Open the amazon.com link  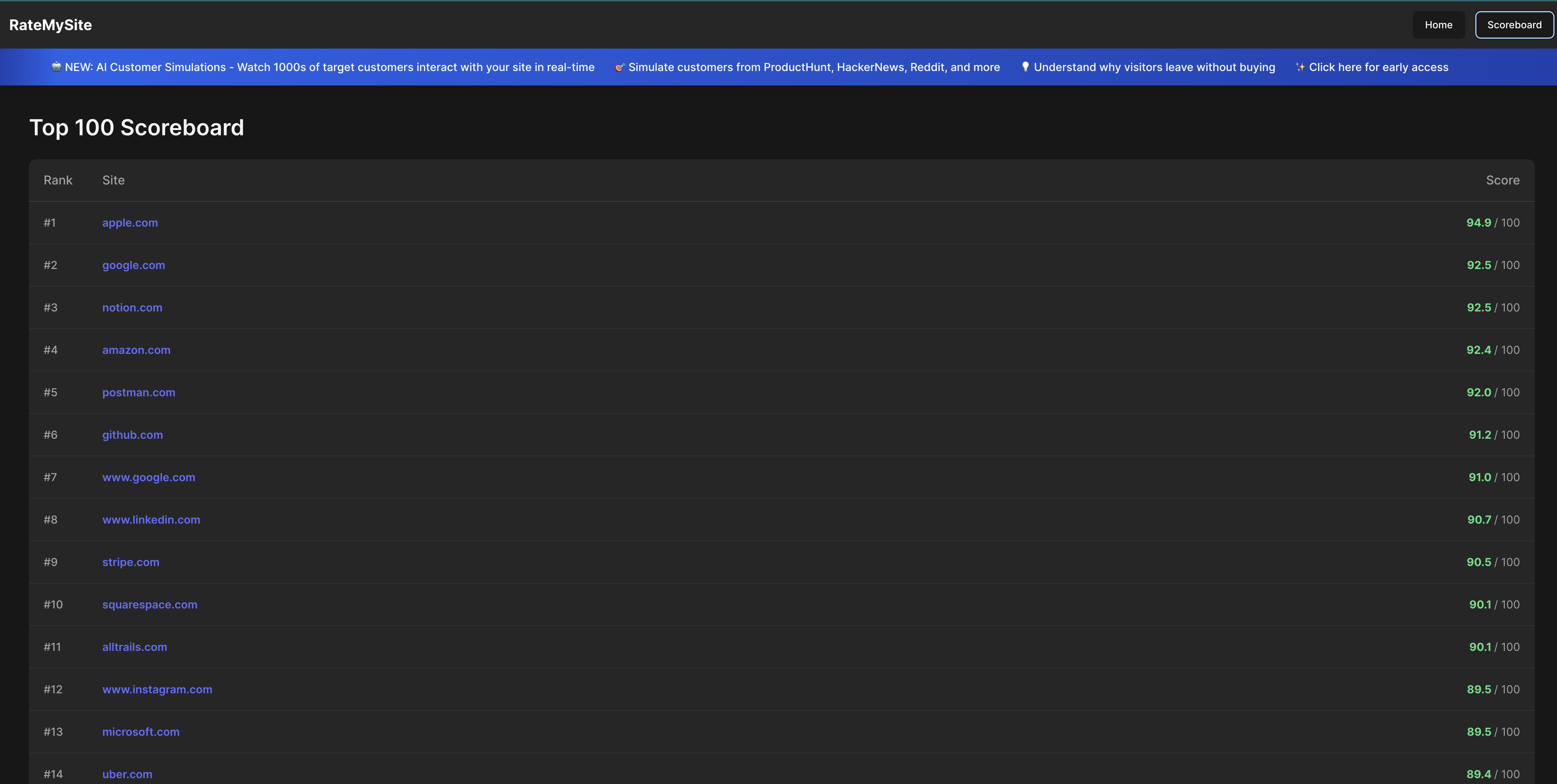coord(136,349)
